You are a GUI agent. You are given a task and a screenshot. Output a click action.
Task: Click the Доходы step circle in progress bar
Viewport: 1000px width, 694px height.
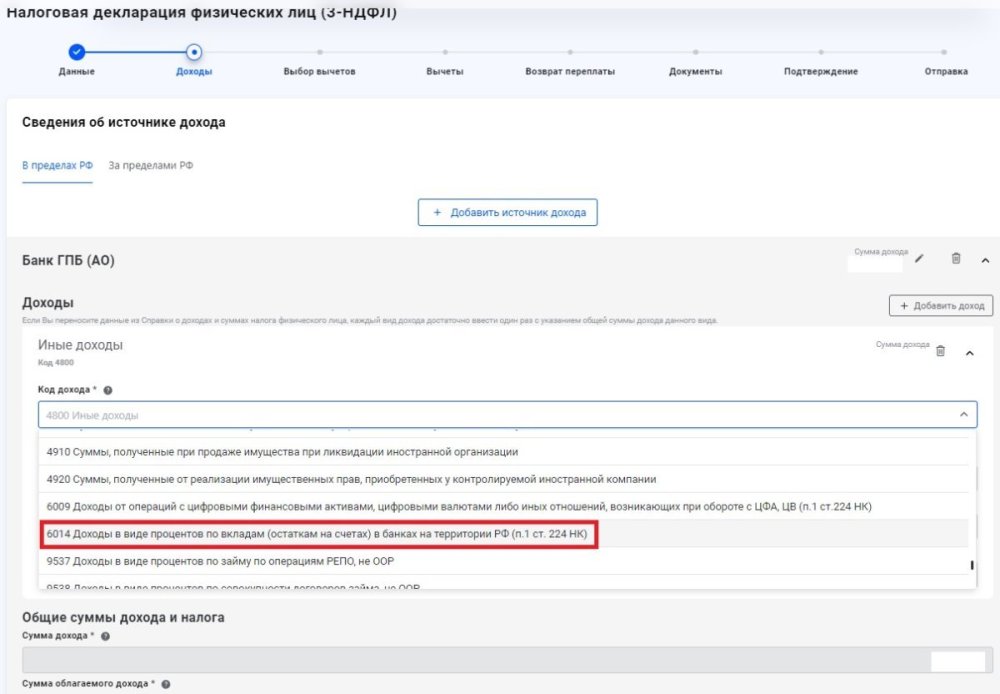[x=194, y=52]
